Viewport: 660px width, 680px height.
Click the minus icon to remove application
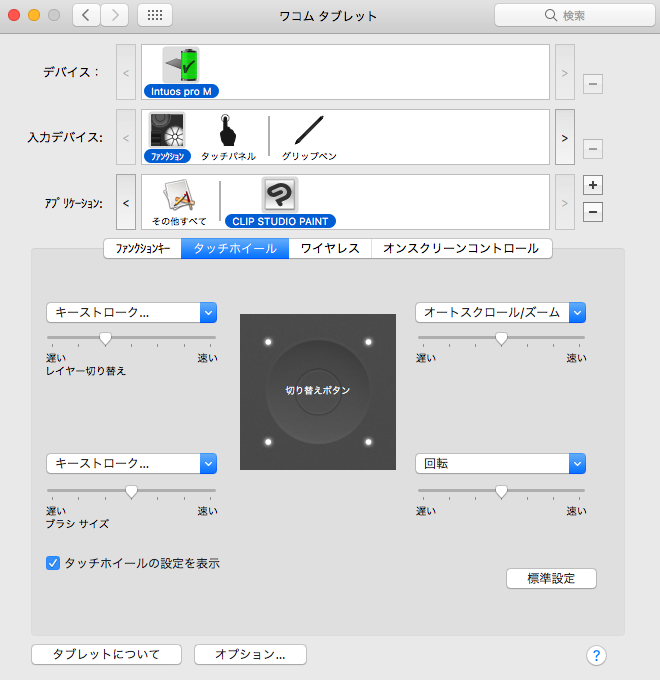point(592,211)
